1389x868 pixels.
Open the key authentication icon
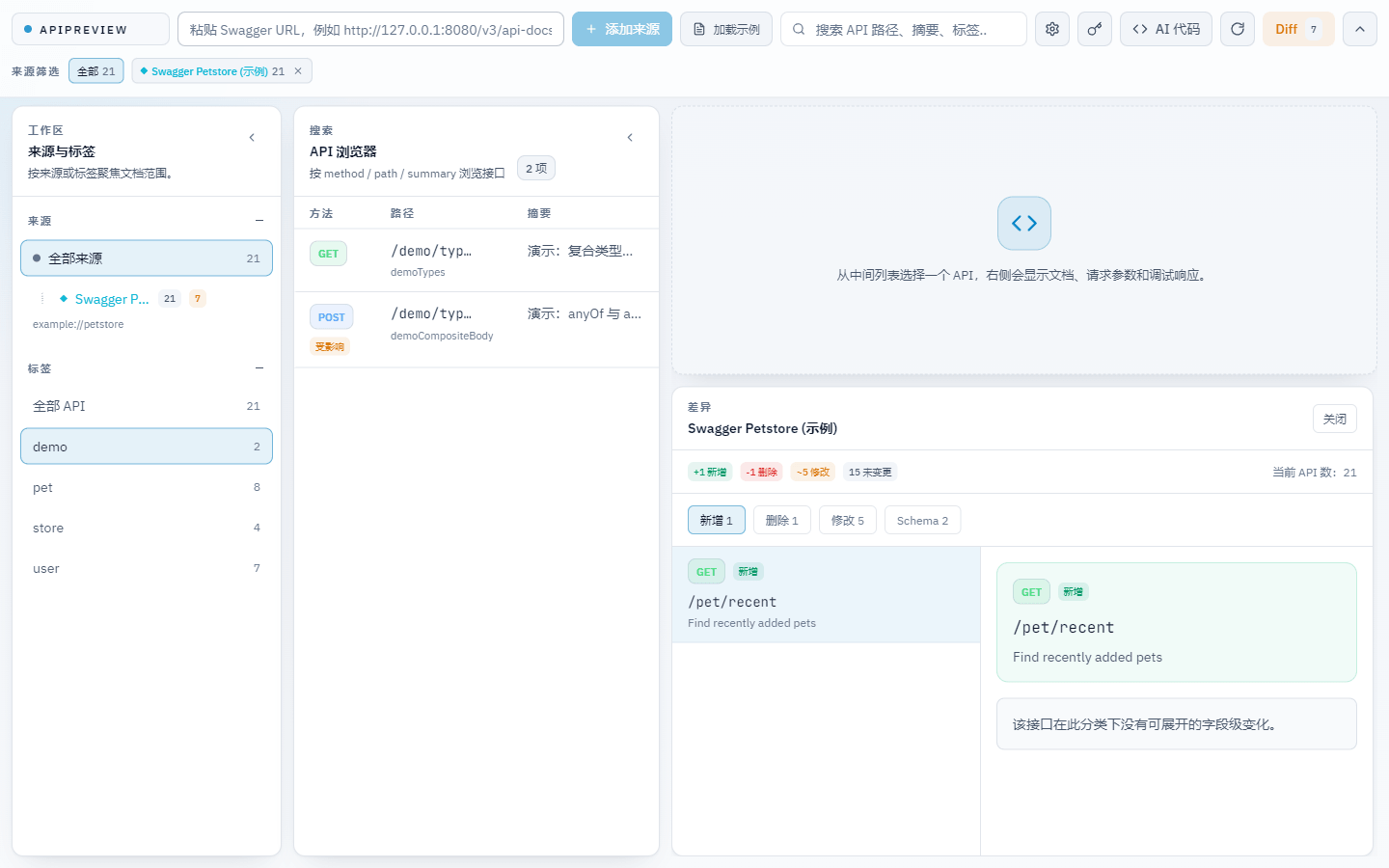point(1095,29)
